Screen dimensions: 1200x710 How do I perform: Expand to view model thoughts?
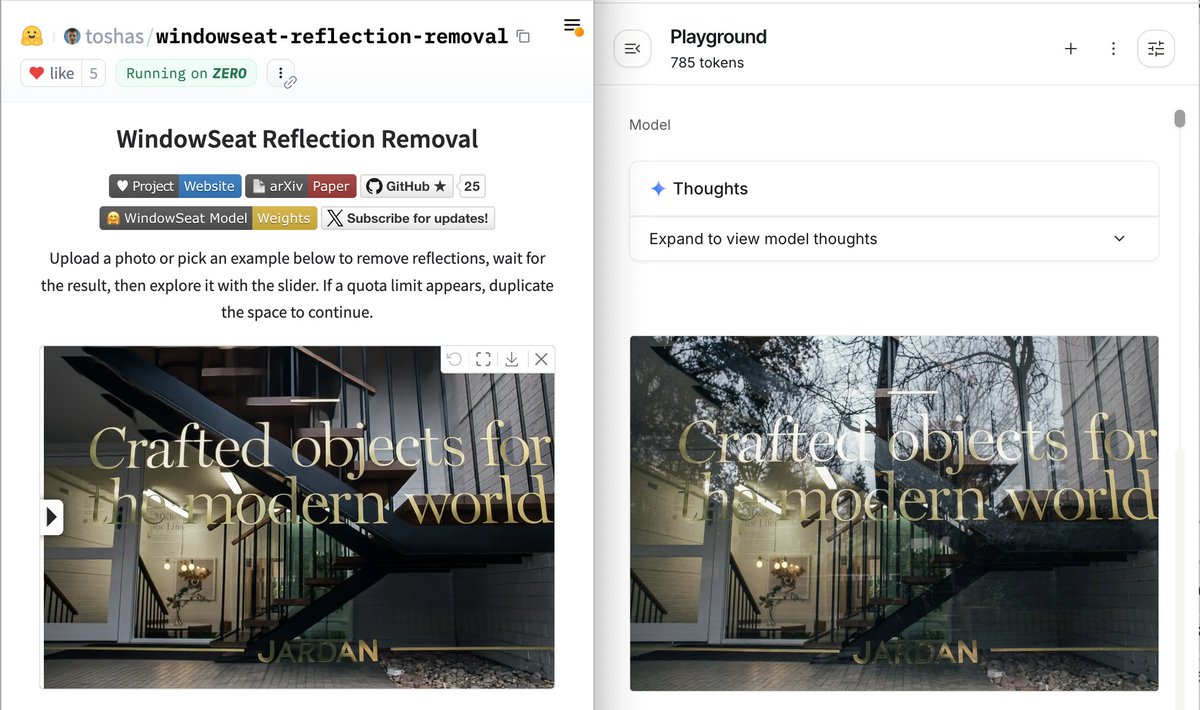click(893, 239)
